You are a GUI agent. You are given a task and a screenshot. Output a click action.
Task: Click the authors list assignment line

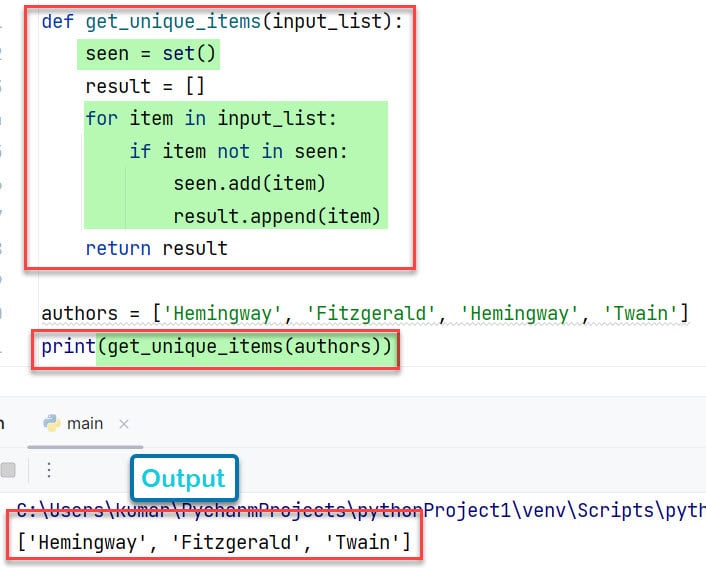[x=365, y=313]
